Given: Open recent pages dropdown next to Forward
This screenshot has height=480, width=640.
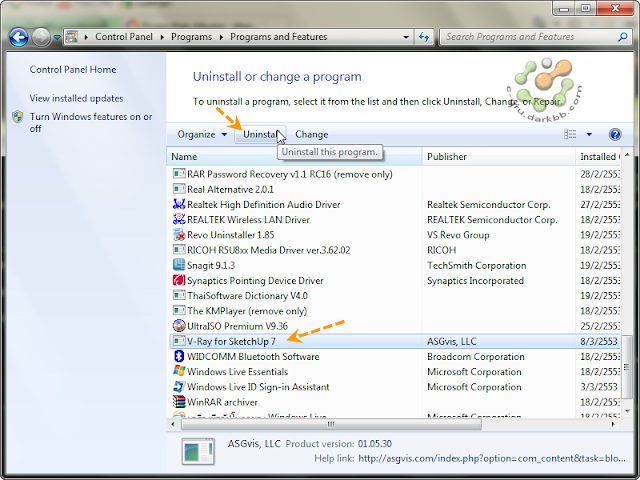Looking at the screenshot, I should pyautogui.click(x=57, y=37).
